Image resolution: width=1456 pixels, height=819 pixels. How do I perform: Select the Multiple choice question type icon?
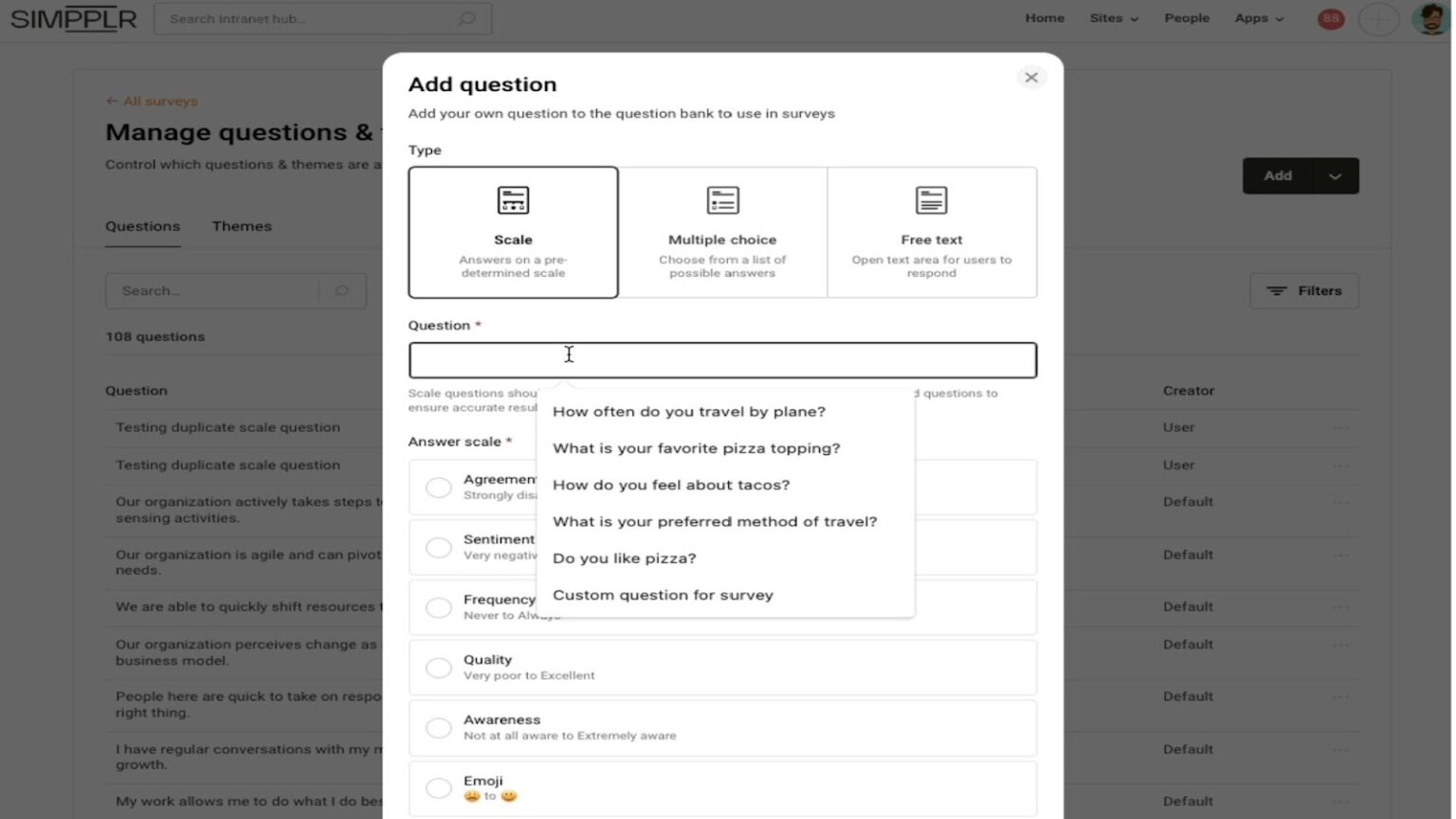click(x=722, y=200)
